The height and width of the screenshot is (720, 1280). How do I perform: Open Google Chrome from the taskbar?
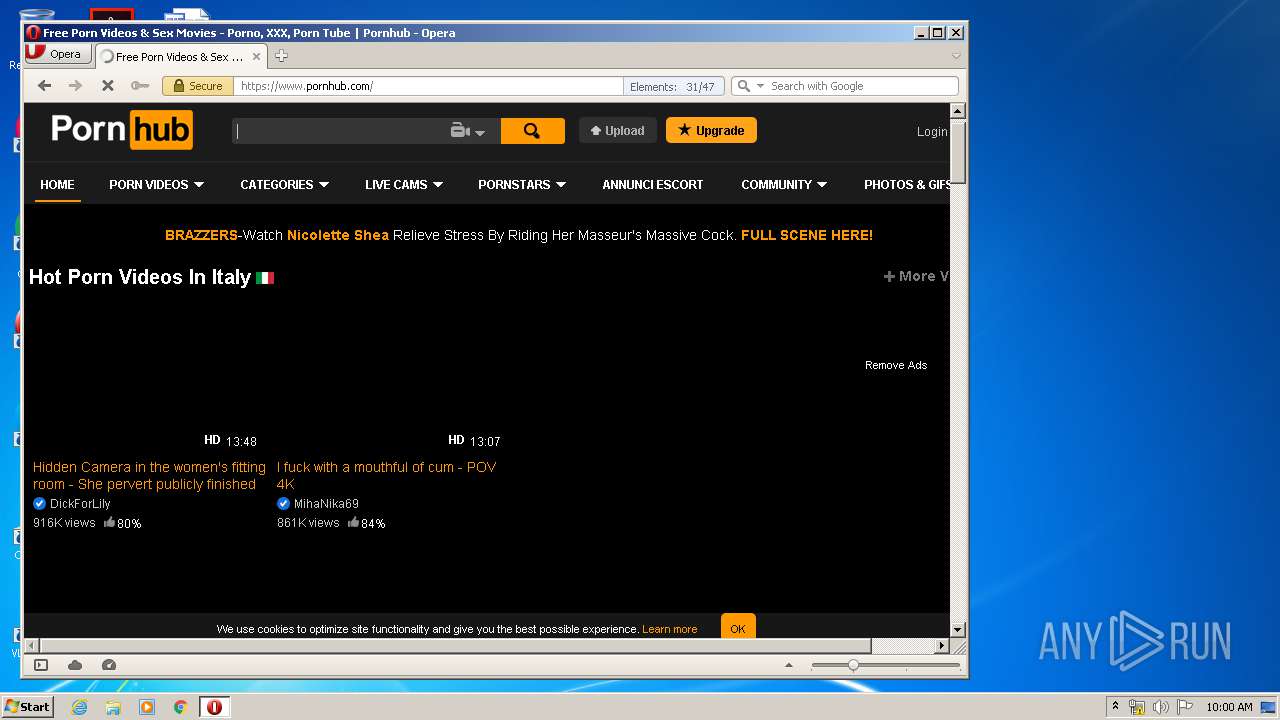(180, 707)
